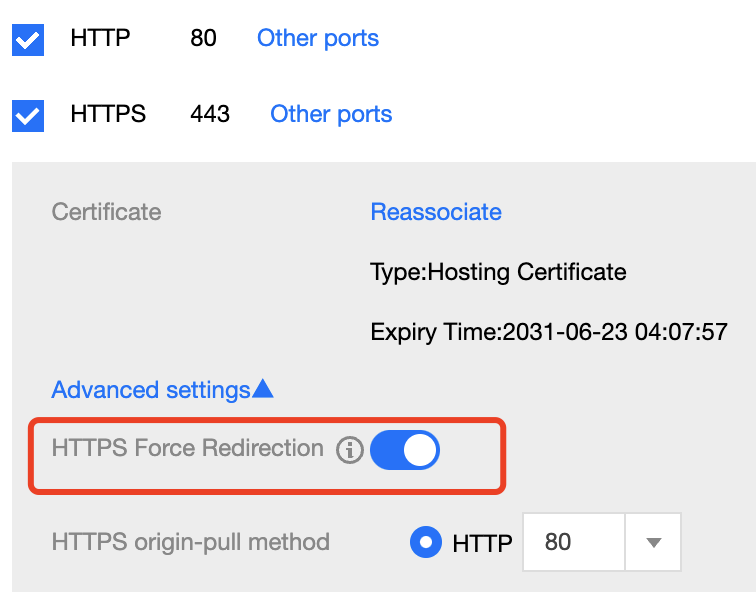The width and height of the screenshot is (756, 600).
Task: Click Reassociate to change certificate
Action: click(x=436, y=212)
